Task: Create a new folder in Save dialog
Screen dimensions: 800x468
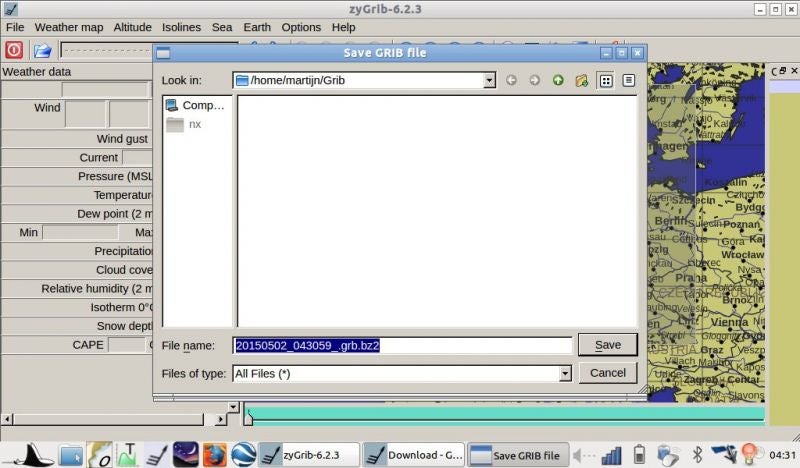Action: [582, 80]
